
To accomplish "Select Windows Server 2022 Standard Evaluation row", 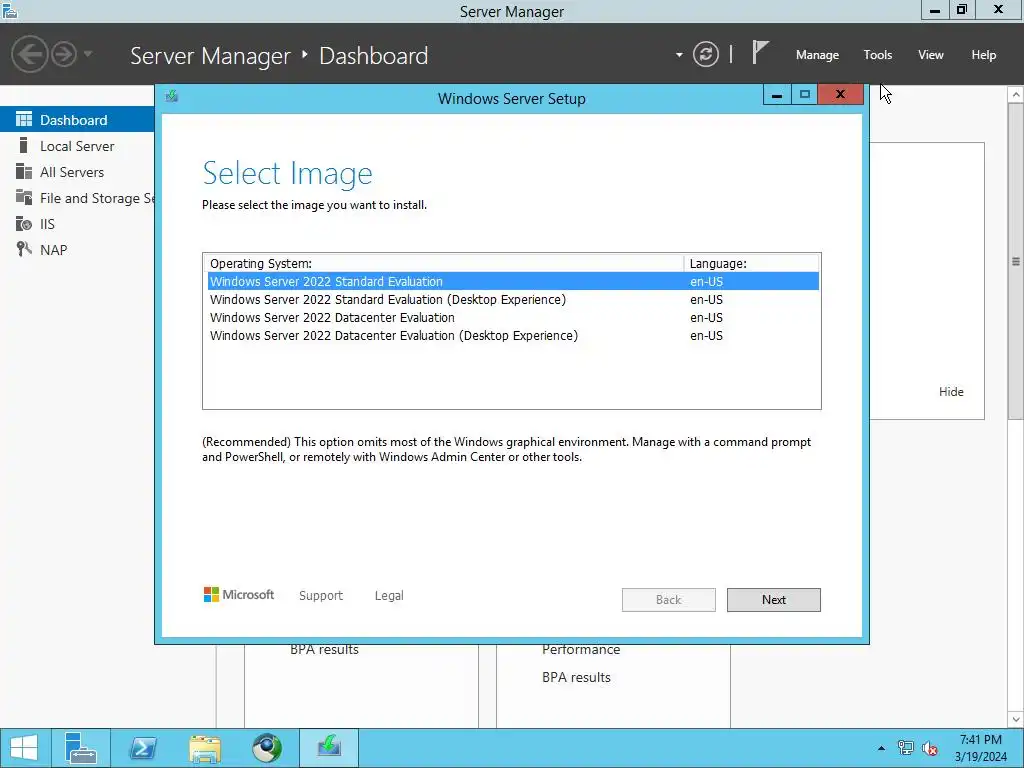I will point(513,281).
